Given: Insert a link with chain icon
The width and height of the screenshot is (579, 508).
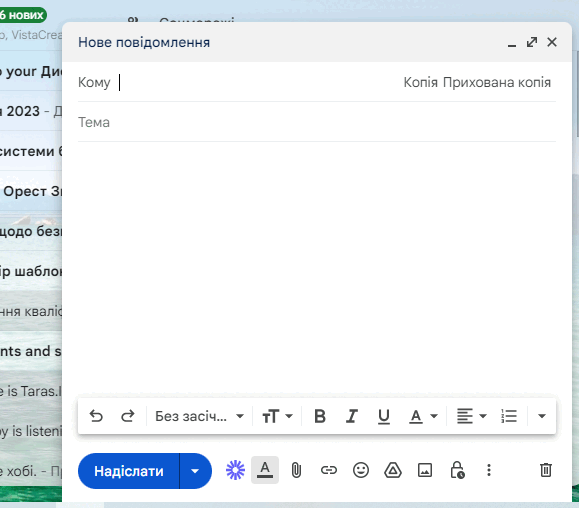Looking at the screenshot, I should click(329, 470).
